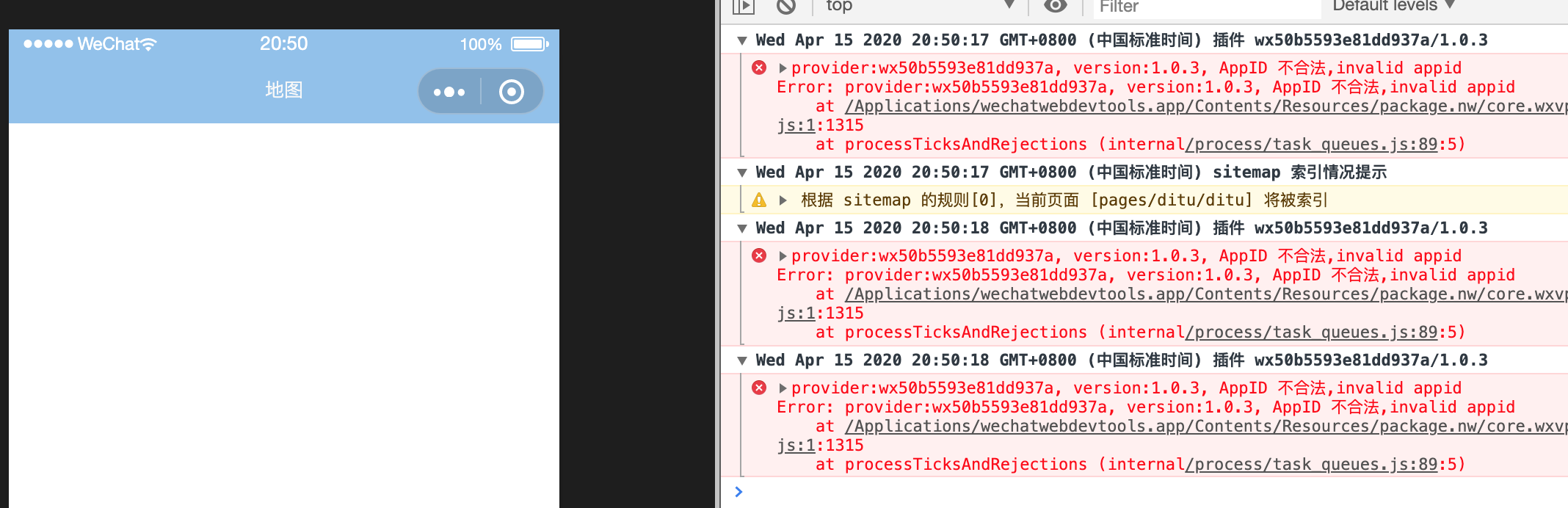Open core.wxvp link in third error stack

tap(1206, 427)
